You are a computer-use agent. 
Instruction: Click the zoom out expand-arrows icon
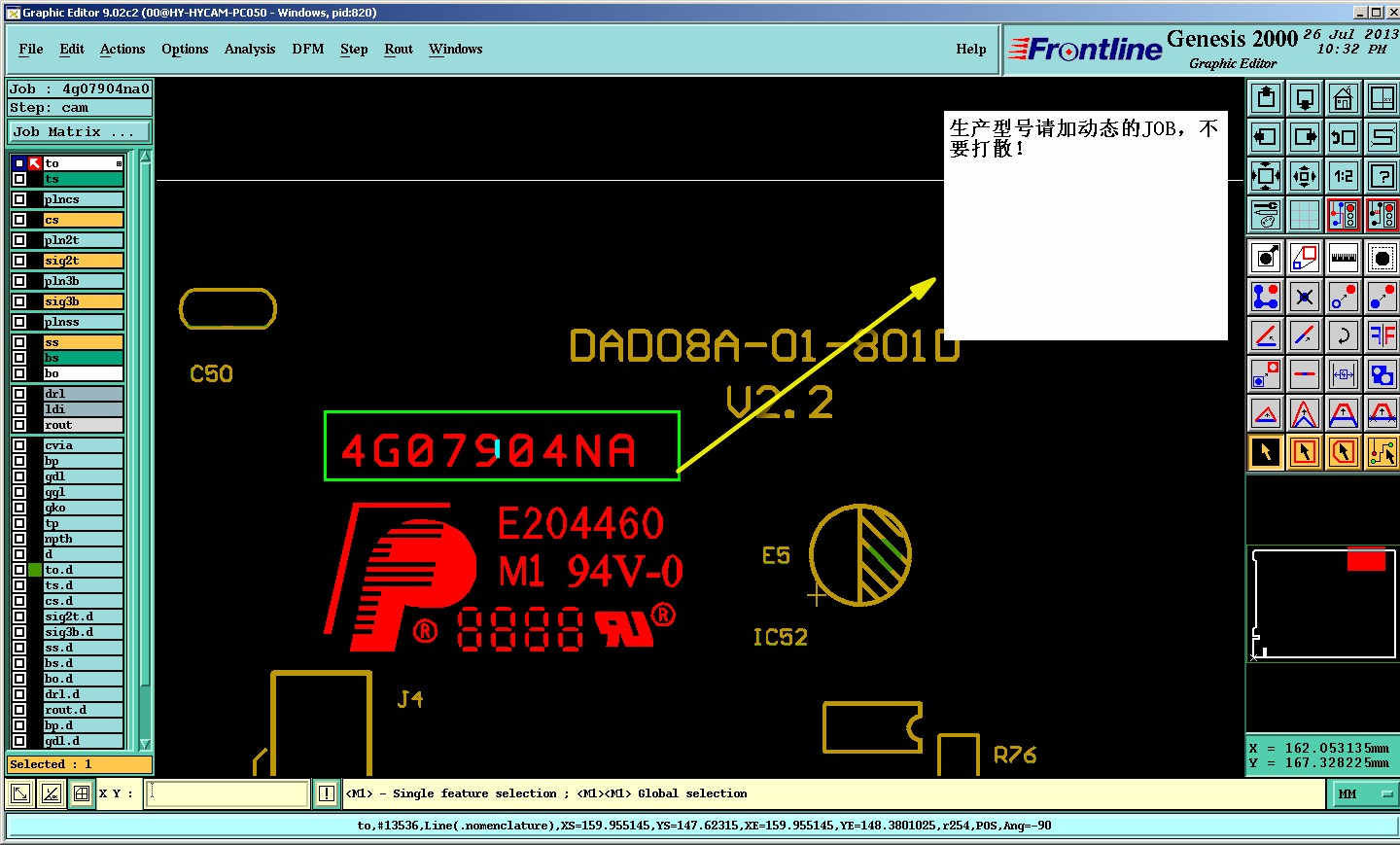[x=1266, y=176]
